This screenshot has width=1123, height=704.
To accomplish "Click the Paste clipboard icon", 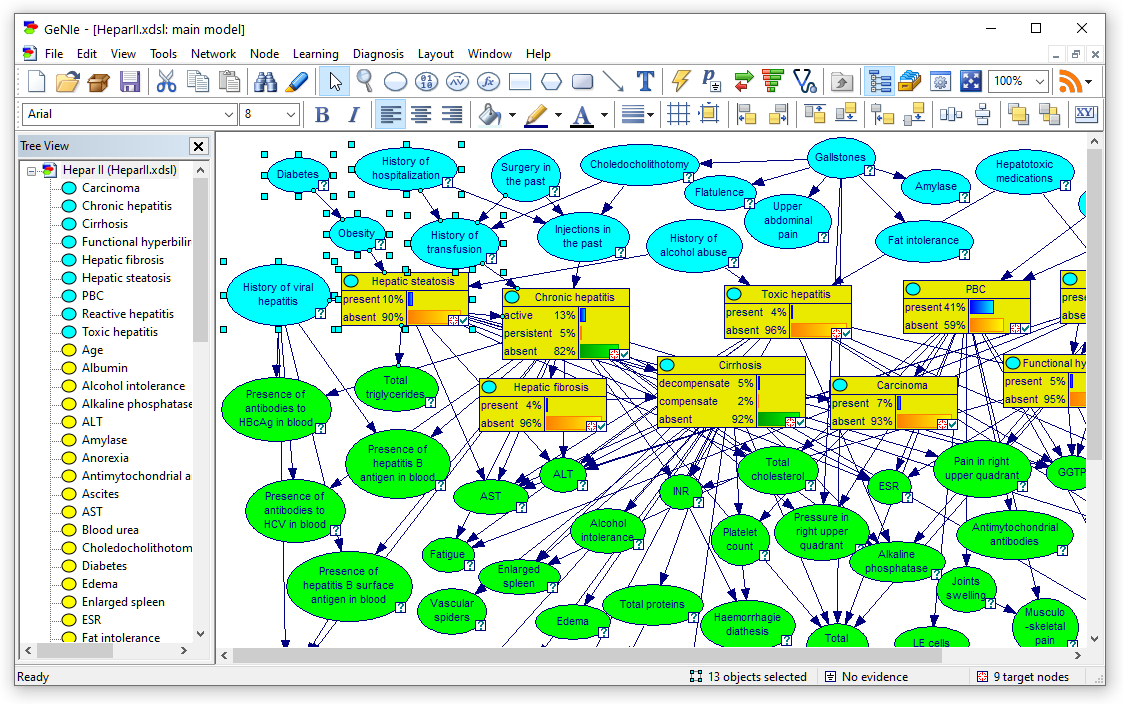I will click(228, 82).
